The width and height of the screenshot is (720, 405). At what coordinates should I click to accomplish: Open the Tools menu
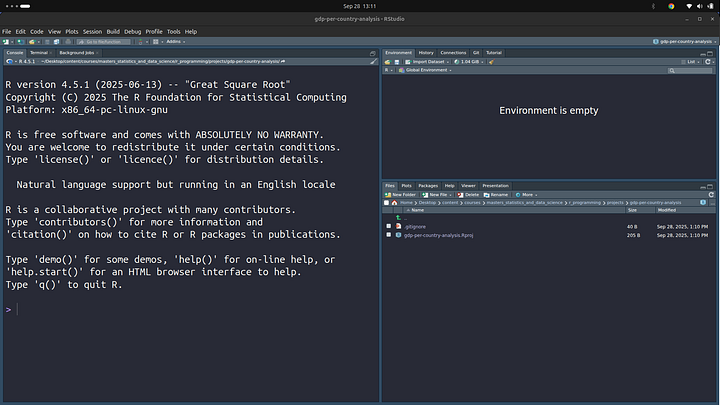click(174, 32)
